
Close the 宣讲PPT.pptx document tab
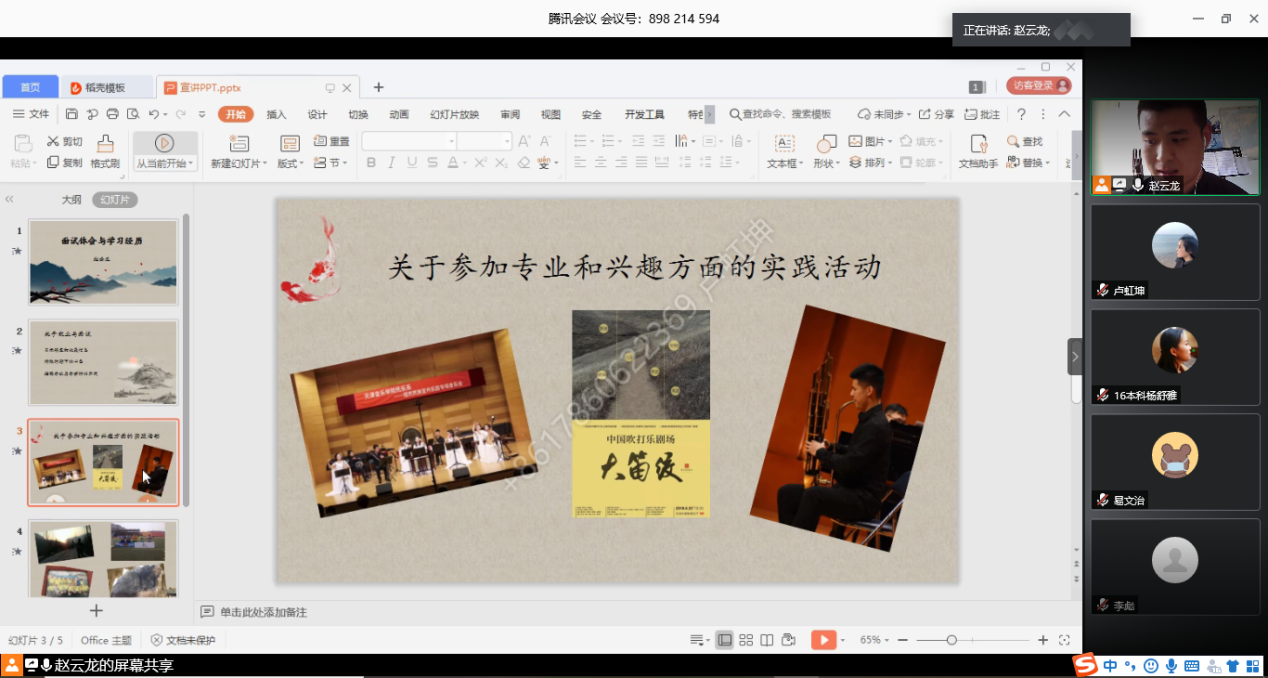click(347, 88)
